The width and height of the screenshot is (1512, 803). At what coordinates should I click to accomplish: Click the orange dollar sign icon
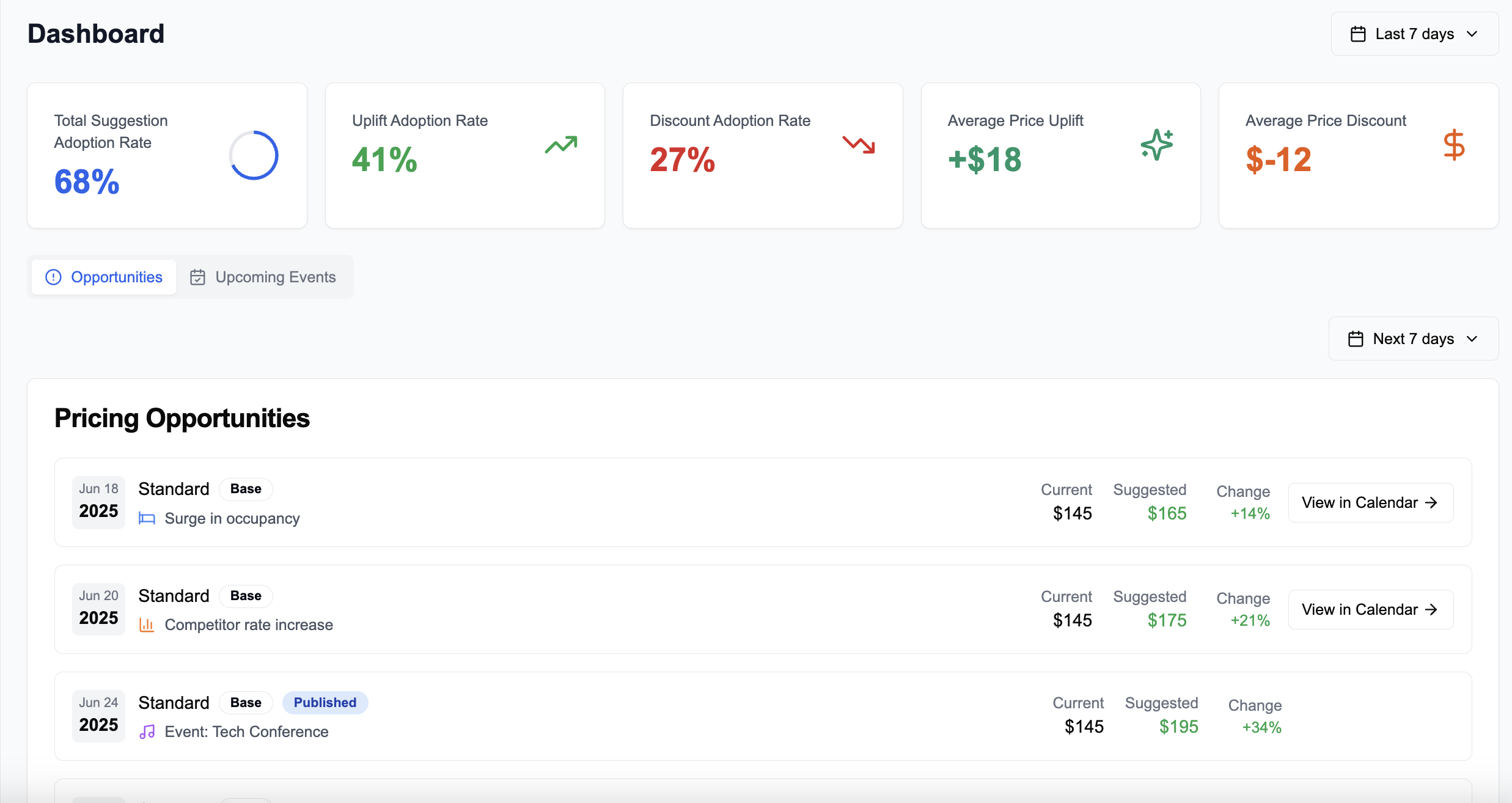1454,145
